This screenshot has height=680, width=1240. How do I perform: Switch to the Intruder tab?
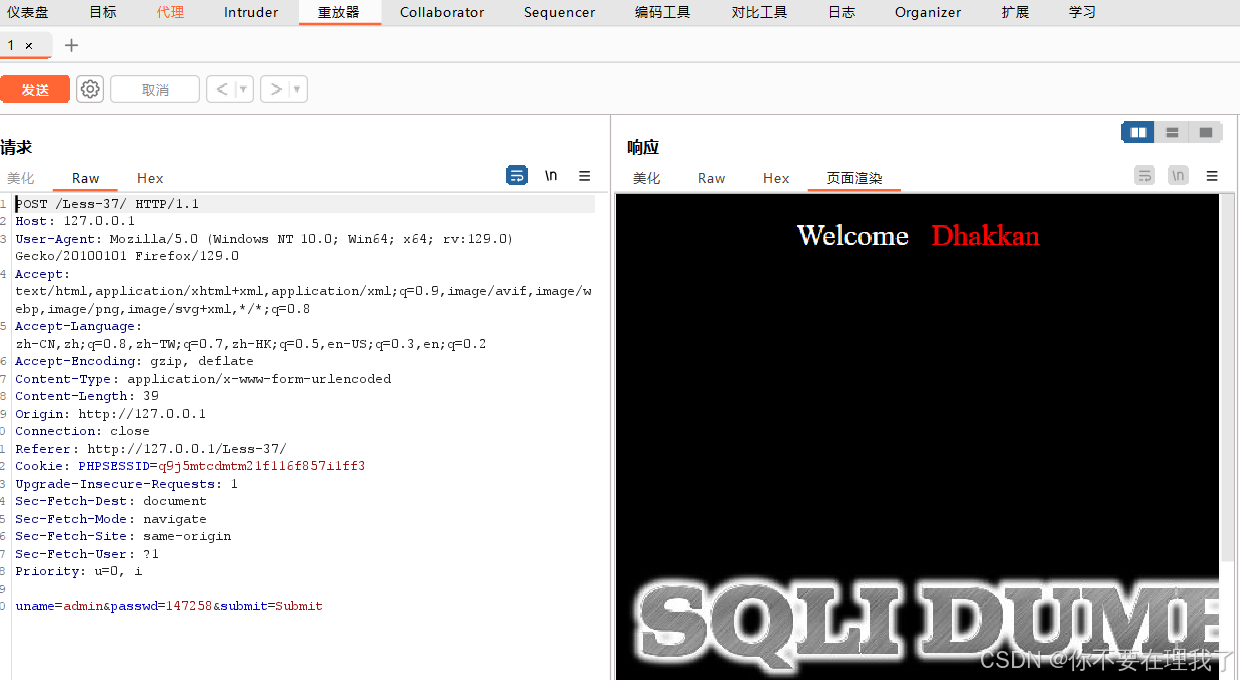[251, 12]
